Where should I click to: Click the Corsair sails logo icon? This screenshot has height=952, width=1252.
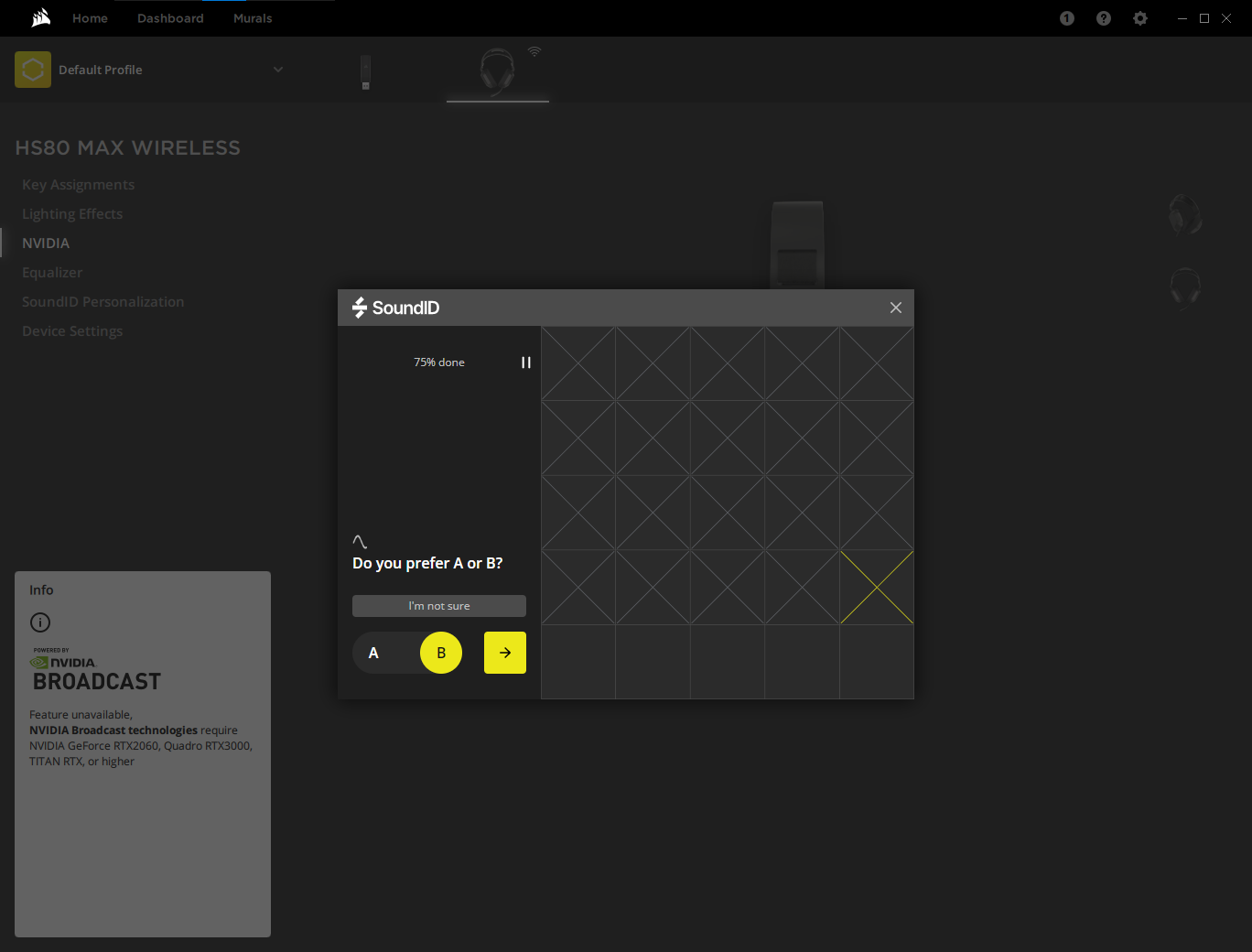click(x=41, y=18)
